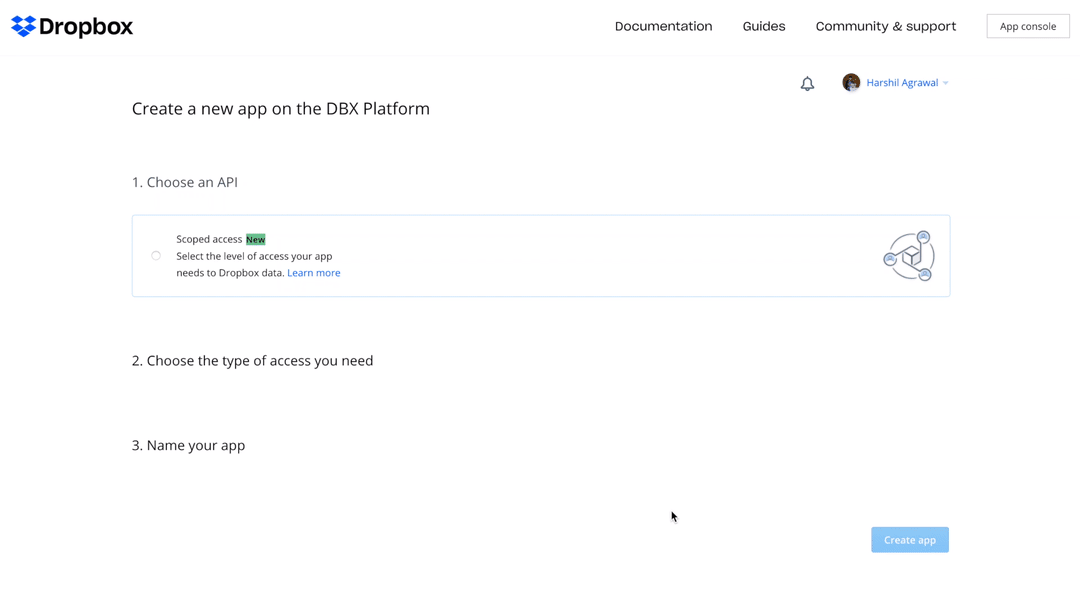Click the Harshil Agrawal username link
Screen dimensions: 1080x607
tap(902, 82)
